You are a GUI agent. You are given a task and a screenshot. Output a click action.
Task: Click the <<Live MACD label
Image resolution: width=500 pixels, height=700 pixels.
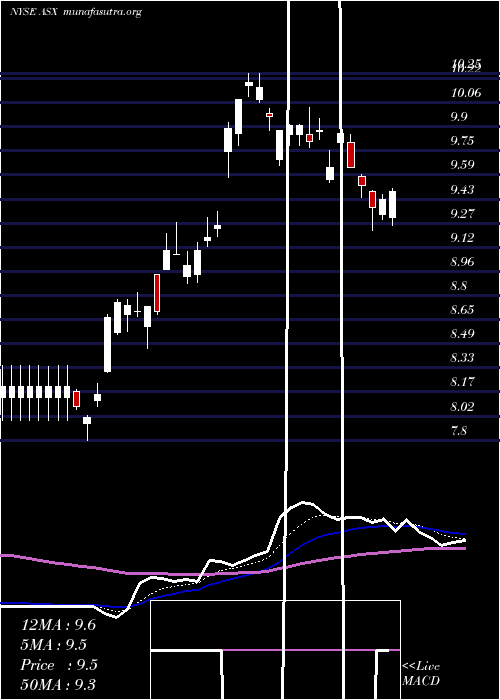(421, 673)
